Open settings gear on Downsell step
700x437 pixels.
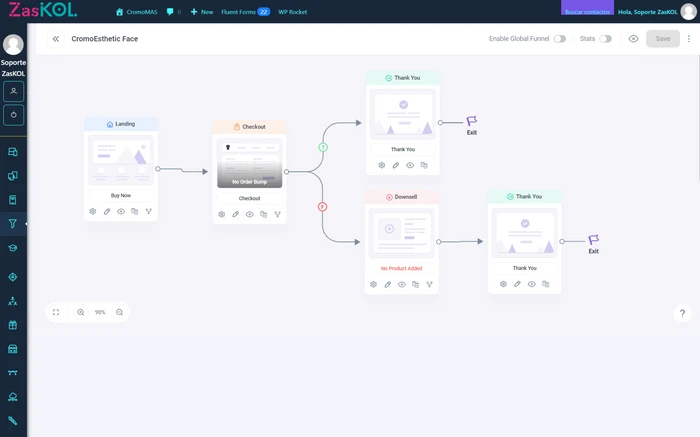[374, 284]
